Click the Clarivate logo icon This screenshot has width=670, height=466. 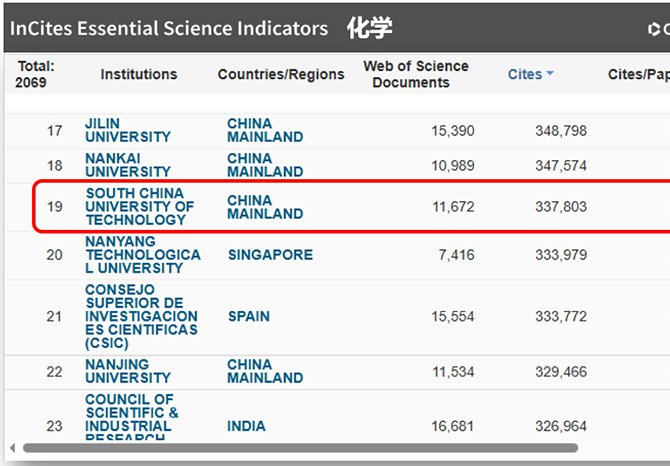pyautogui.click(x=657, y=30)
